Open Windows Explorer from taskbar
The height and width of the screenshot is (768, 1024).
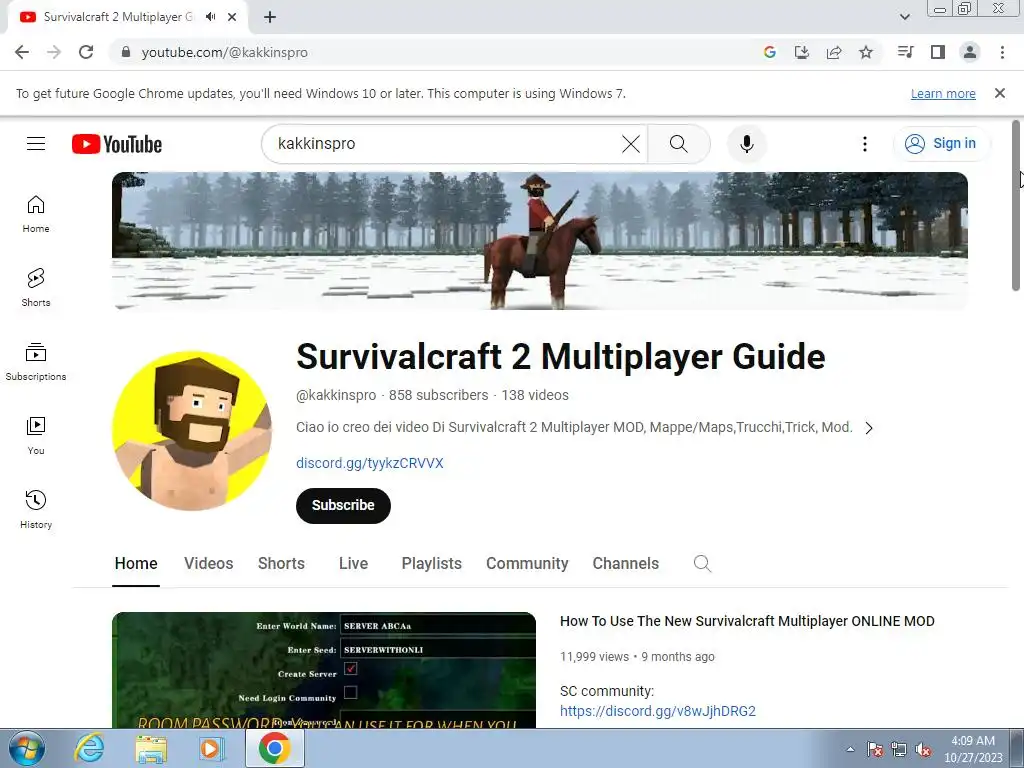[x=151, y=749]
